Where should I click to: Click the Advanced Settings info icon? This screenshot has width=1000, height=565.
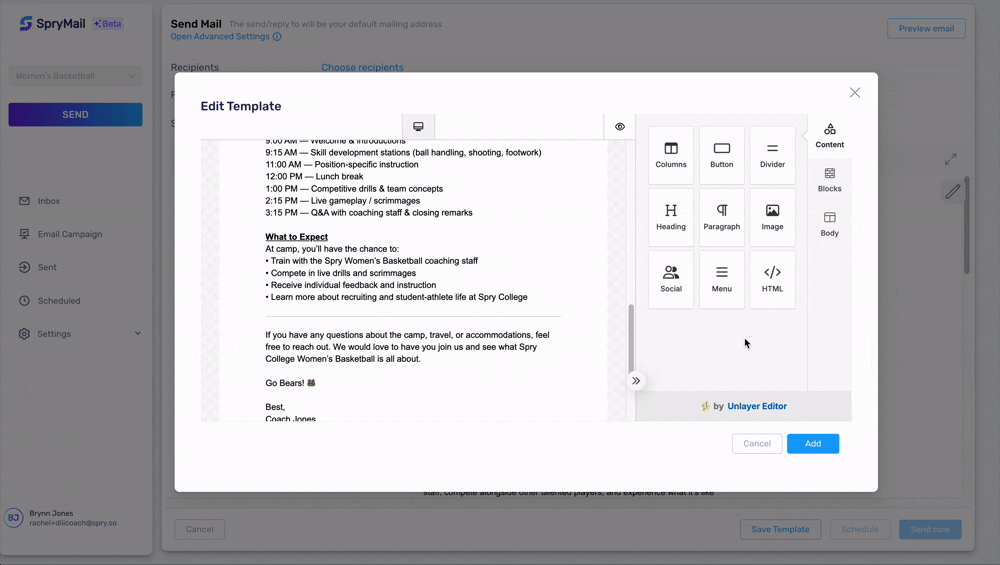tap(277, 36)
